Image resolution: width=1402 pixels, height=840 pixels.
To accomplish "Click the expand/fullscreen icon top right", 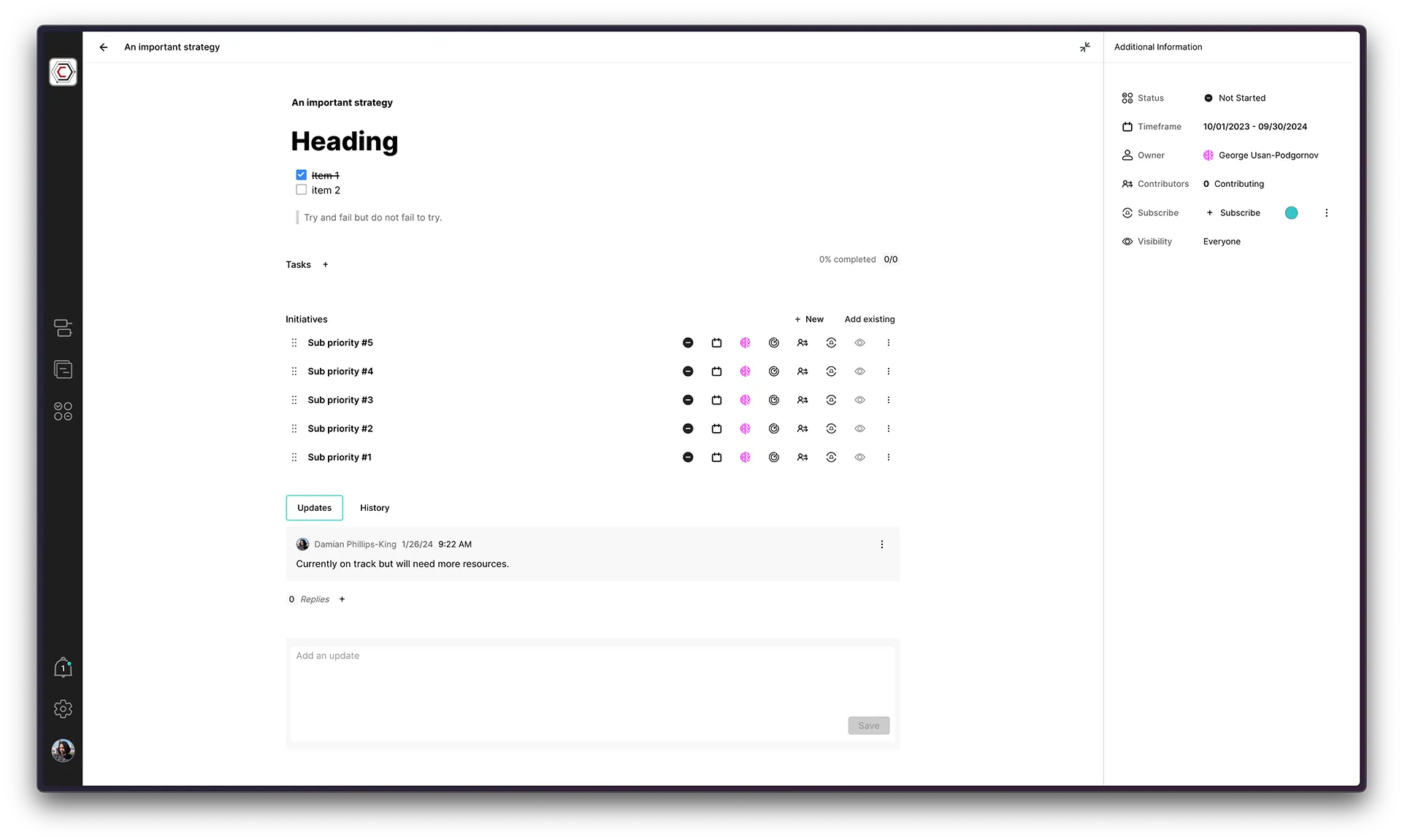I will [x=1085, y=46].
